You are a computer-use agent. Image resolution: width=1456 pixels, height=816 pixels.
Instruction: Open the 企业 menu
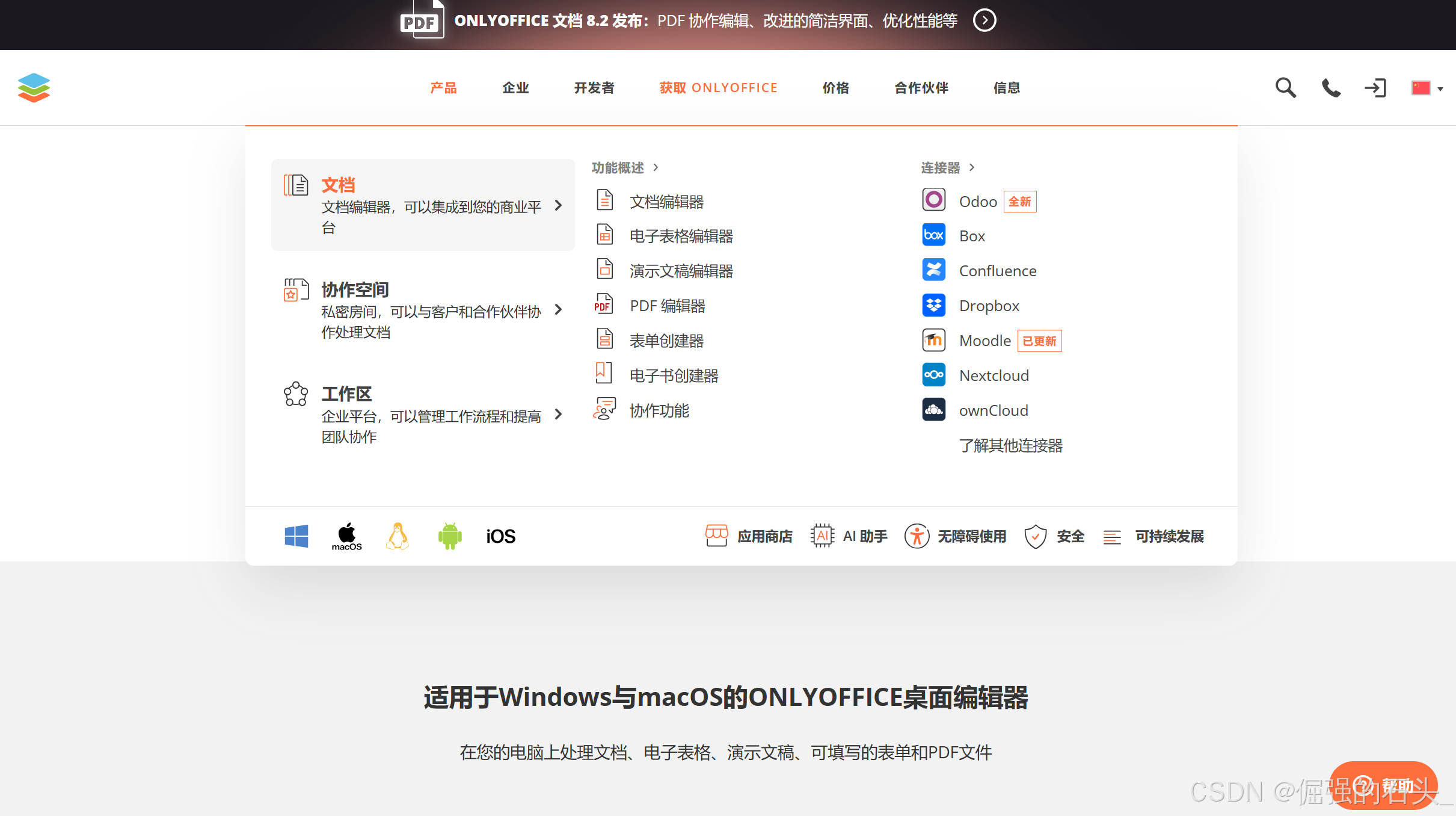pos(515,88)
